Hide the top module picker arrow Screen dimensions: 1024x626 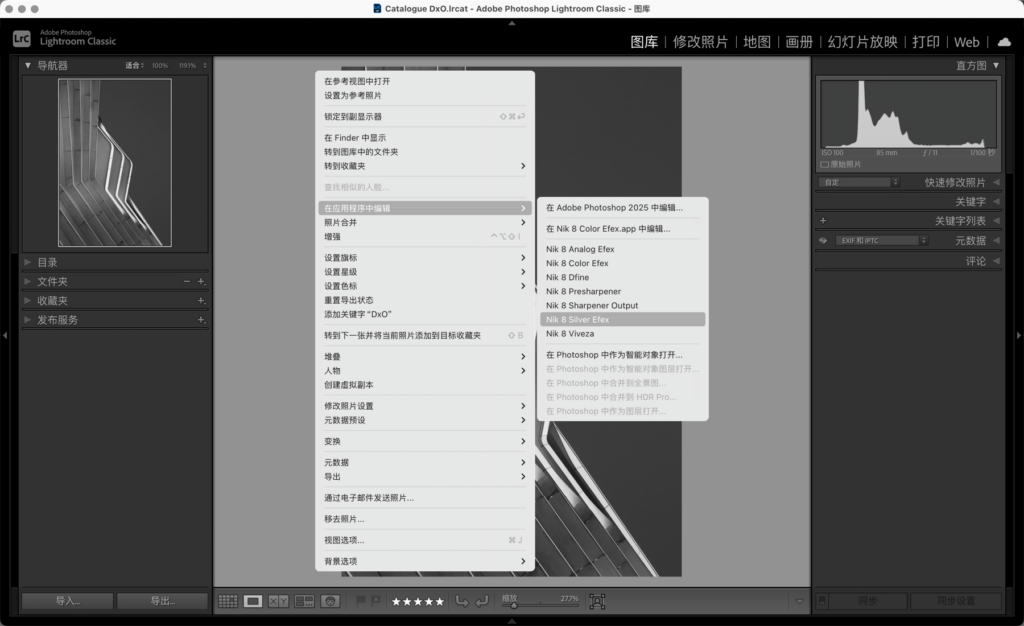pos(512,23)
